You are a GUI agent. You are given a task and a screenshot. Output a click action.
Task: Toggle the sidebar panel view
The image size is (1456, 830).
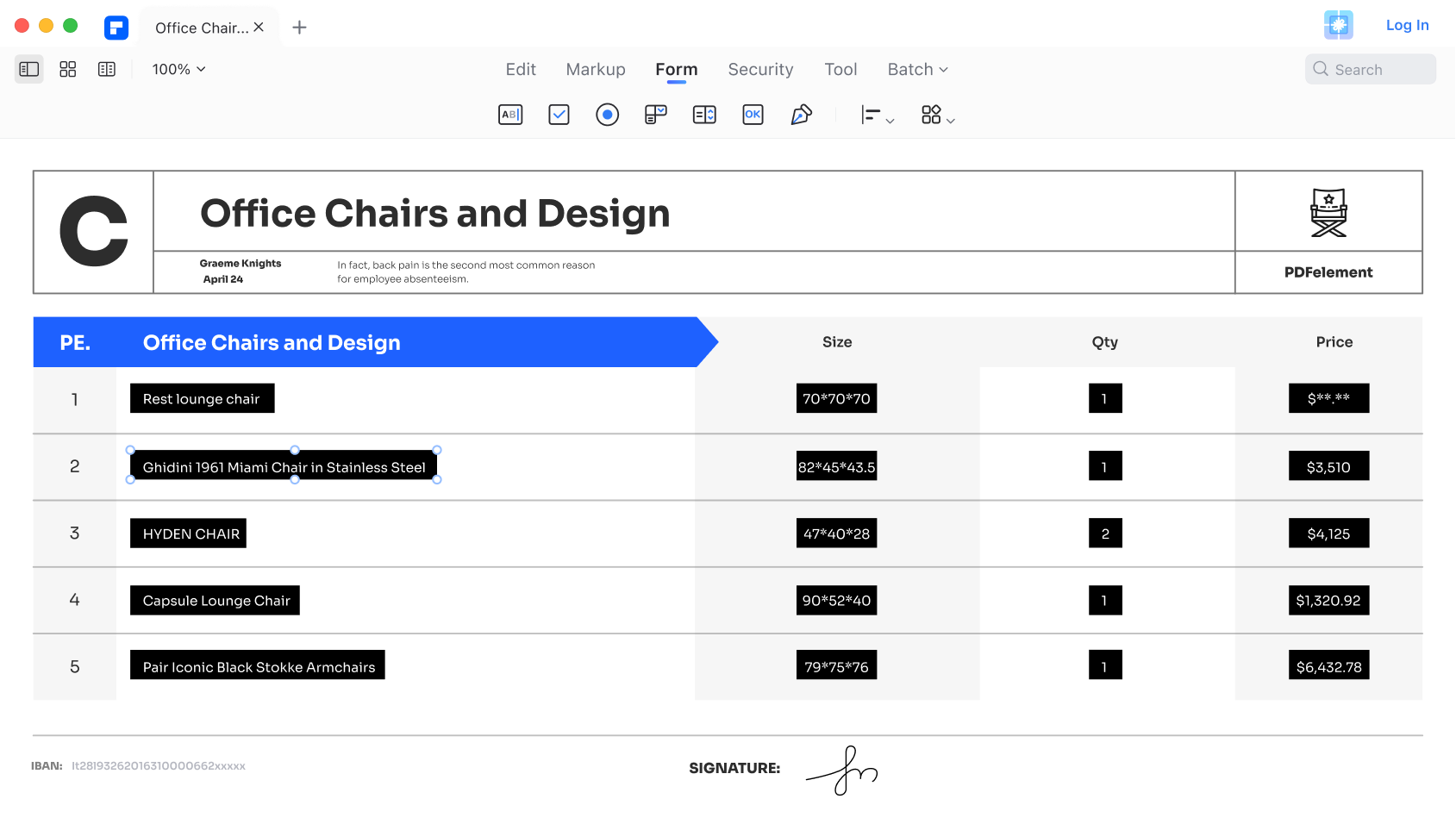(x=29, y=69)
